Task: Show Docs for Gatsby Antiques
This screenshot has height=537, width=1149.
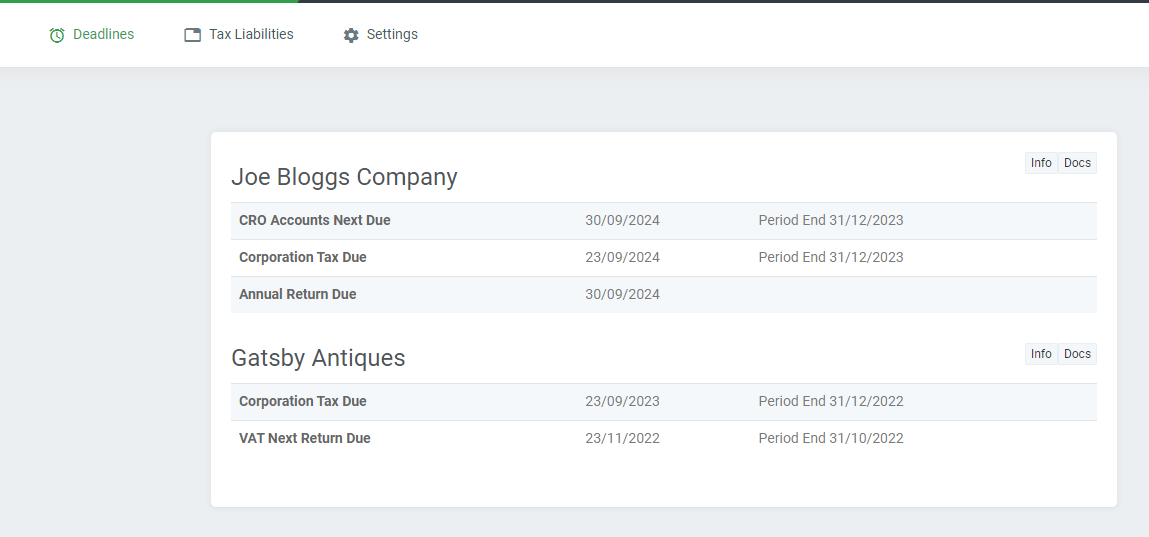Action: point(1077,354)
